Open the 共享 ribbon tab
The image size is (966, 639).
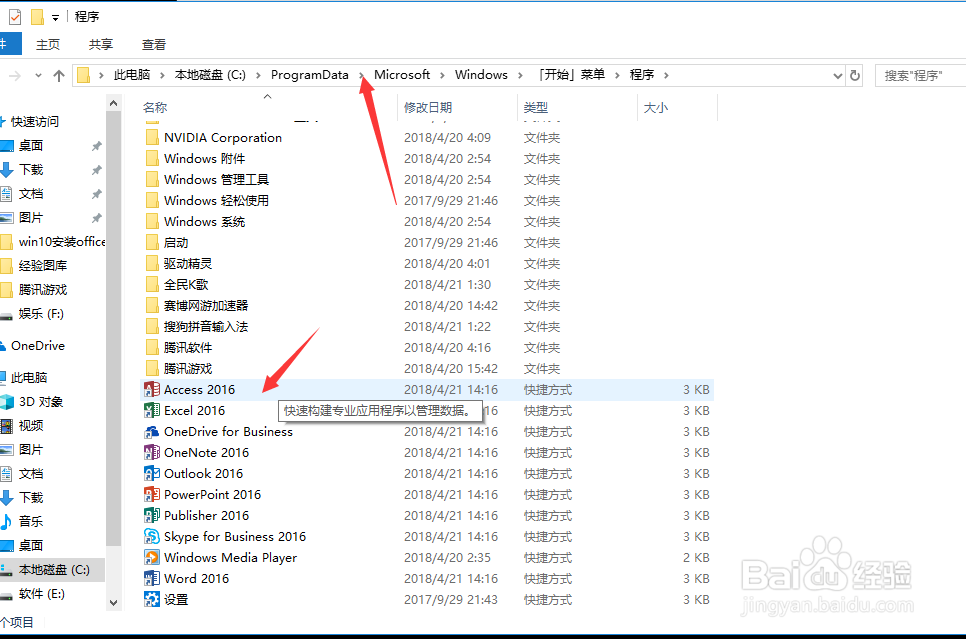tap(101, 44)
